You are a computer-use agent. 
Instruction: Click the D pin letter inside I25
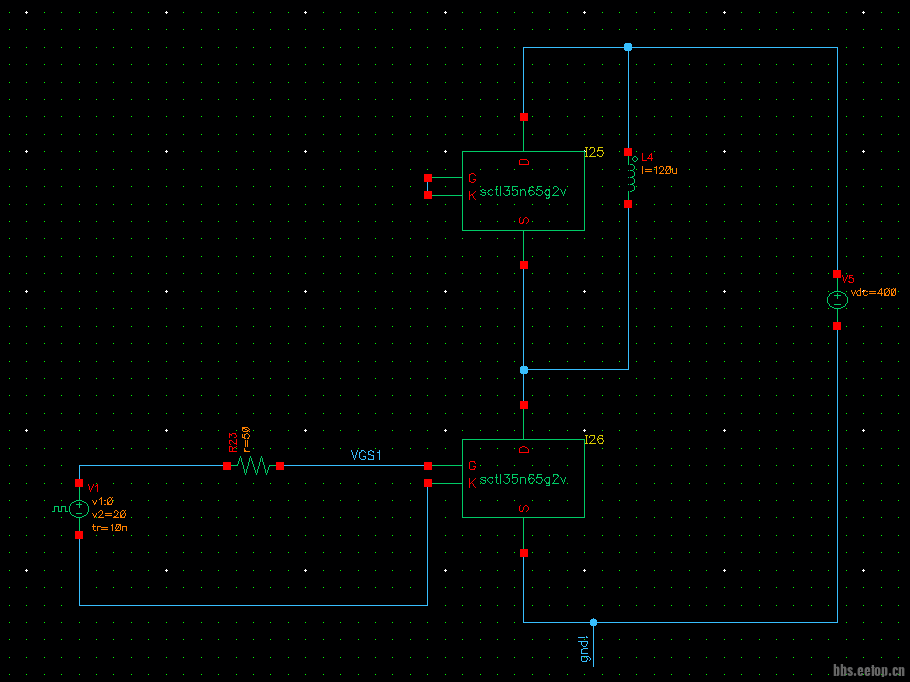click(x=523, y=162)
